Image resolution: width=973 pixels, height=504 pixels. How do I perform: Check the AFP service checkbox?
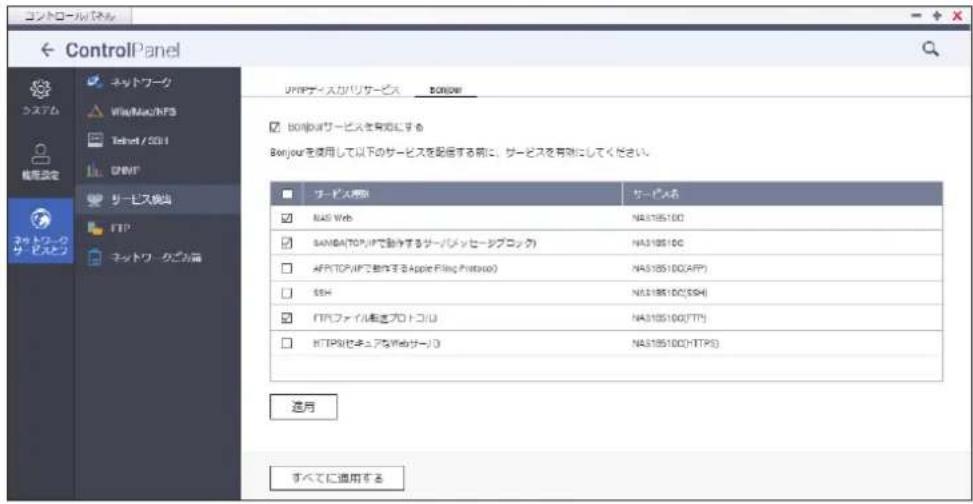pyautogui.click(x=286, y=268)
